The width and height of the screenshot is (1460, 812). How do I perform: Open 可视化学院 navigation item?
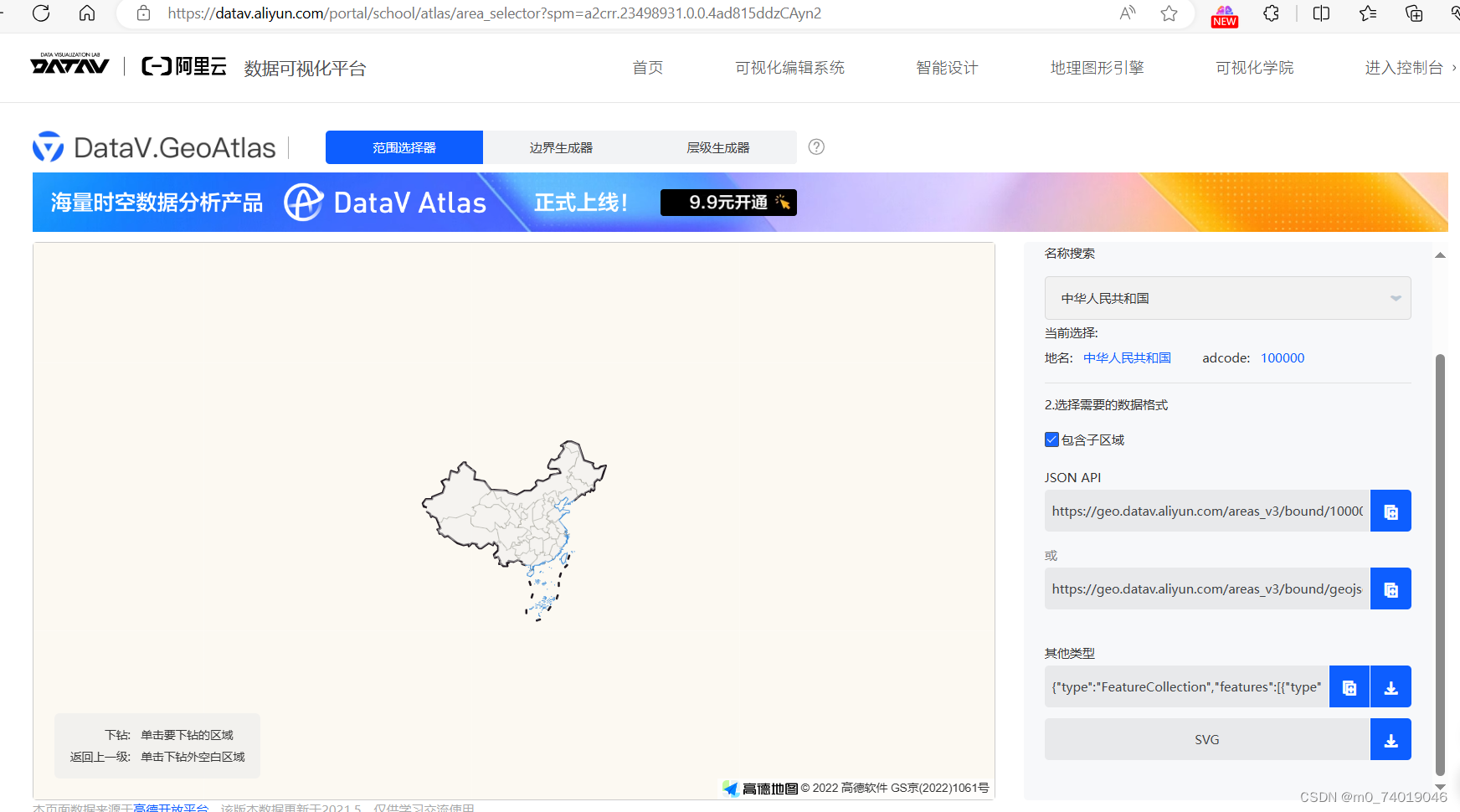[x=1254, y=68]
